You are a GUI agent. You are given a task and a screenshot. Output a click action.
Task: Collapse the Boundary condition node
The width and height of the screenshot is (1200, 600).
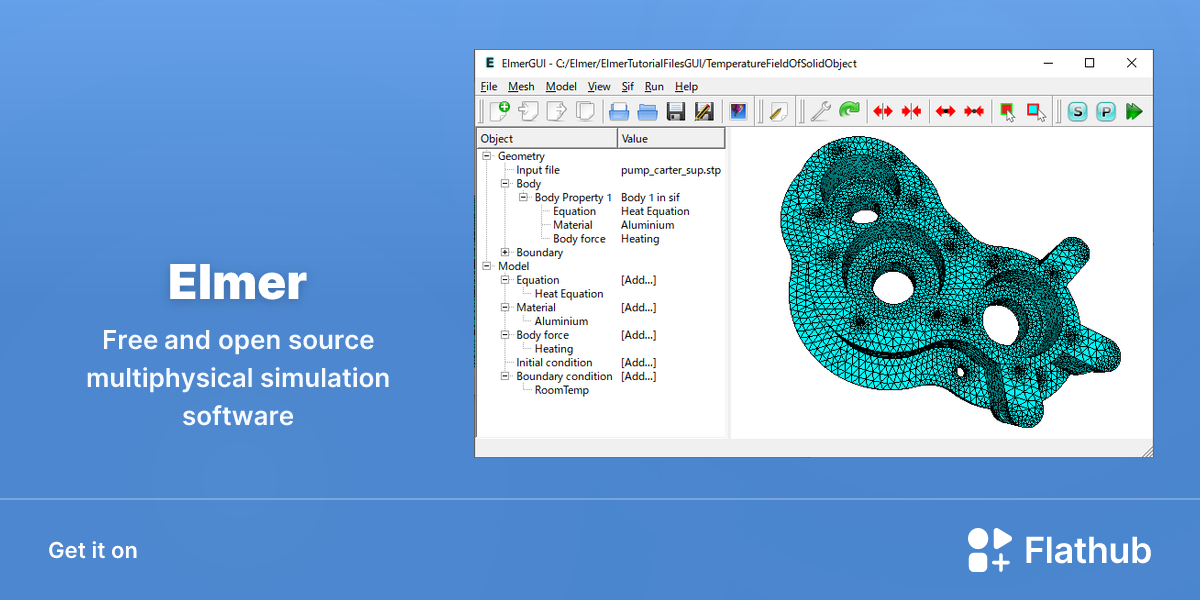coord(505,376)
